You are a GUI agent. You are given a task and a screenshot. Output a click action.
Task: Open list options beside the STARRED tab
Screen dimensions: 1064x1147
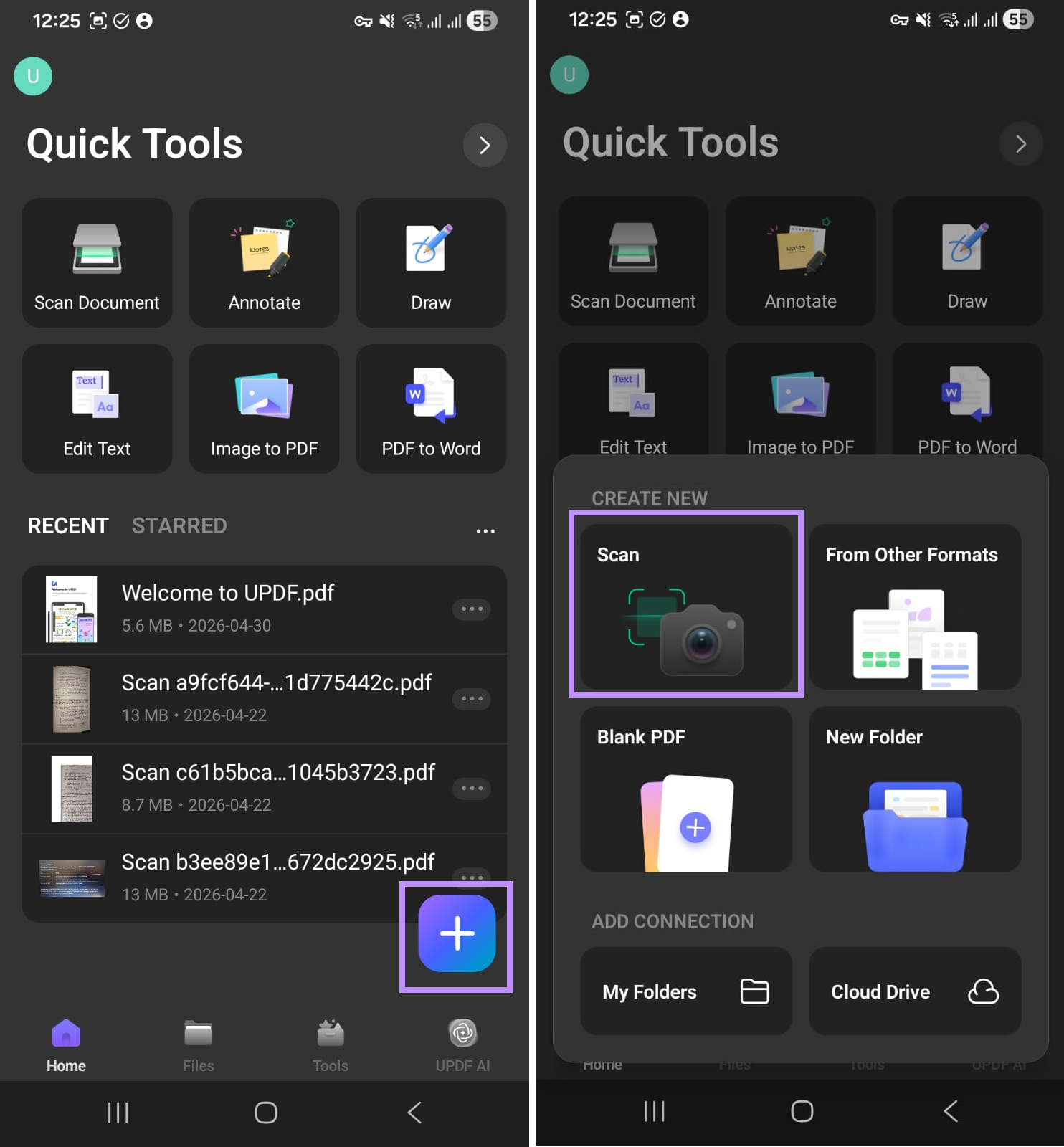[485, 531]
